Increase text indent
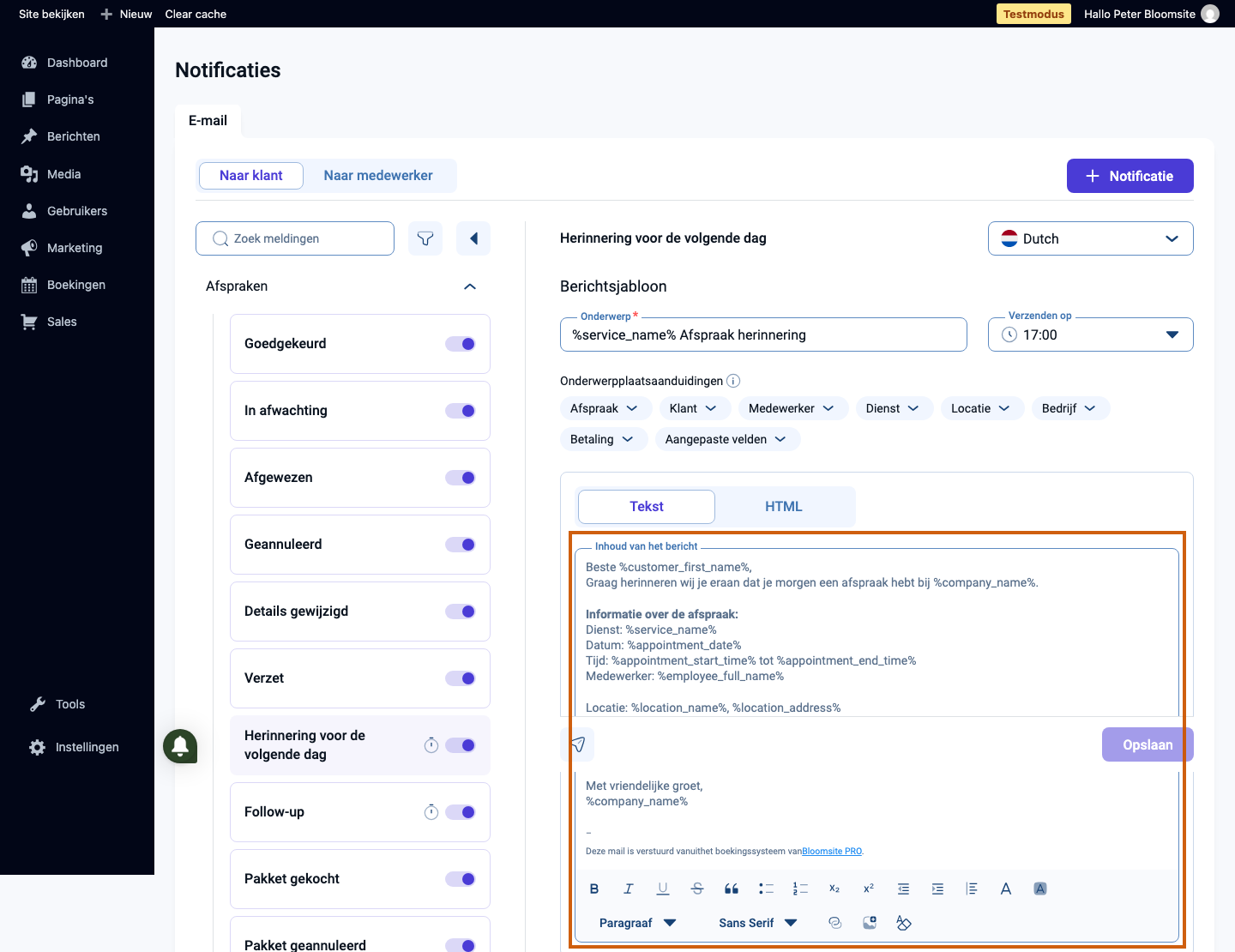Image resolution: width=1235 pixels, height=952 pixels. tap(937, 889)
